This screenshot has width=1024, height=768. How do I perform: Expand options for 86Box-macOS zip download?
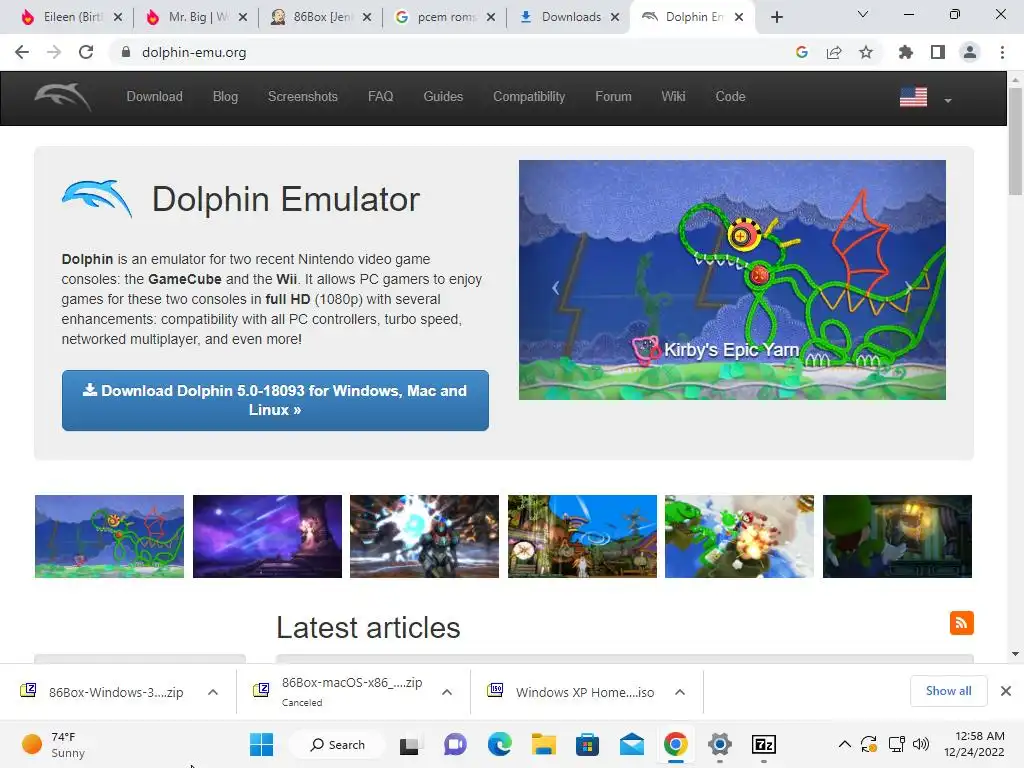tap(447, 692)
